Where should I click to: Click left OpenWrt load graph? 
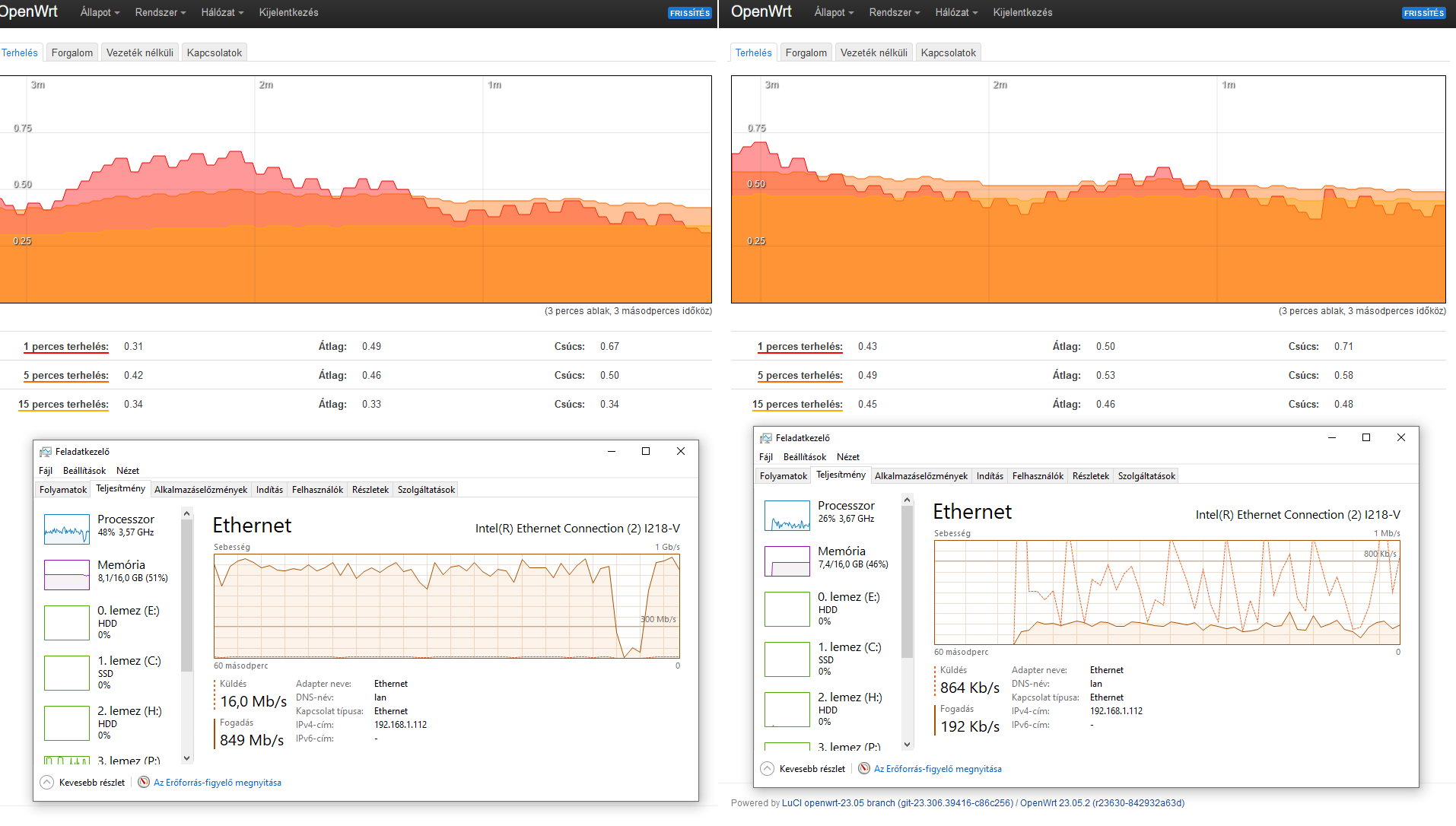(x=356, y=189)
